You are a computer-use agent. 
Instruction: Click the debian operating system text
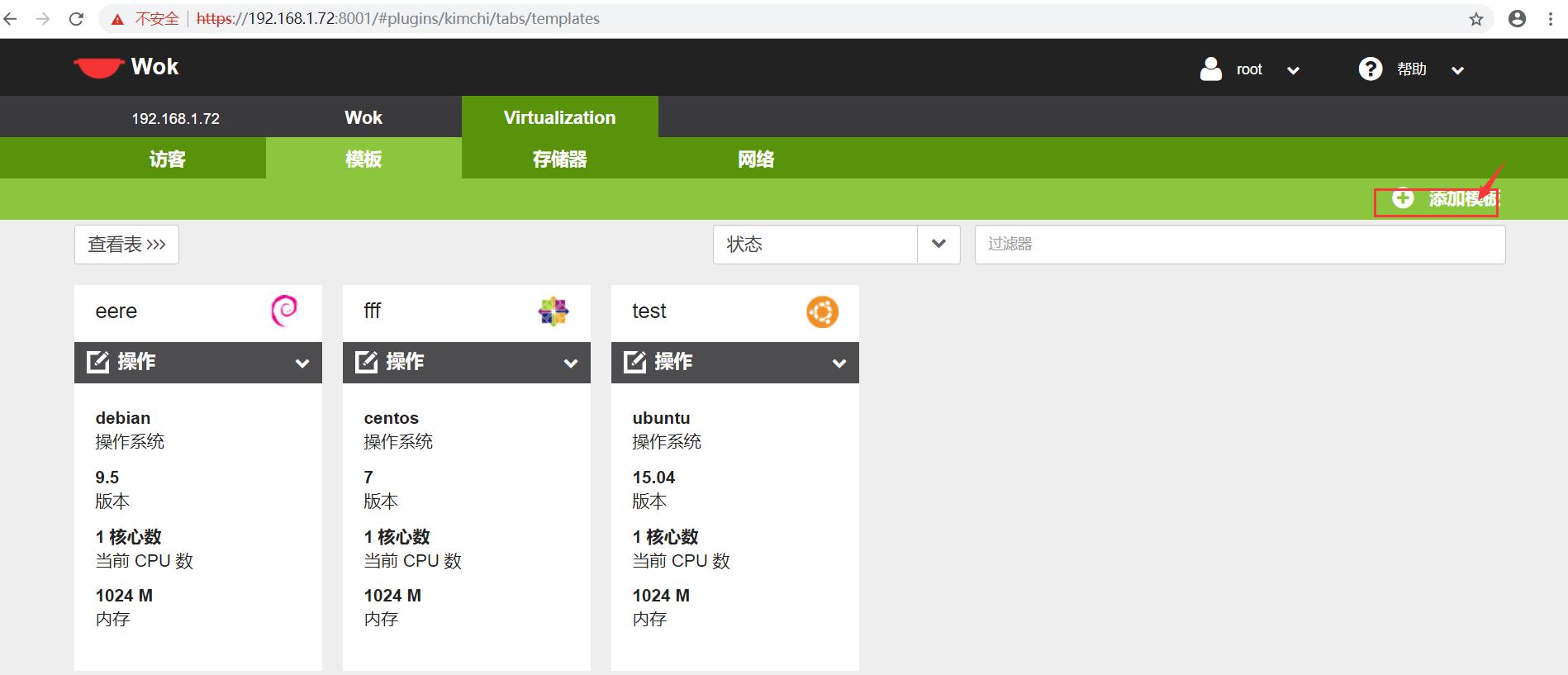pyautogui.click(x=123, y=418)
